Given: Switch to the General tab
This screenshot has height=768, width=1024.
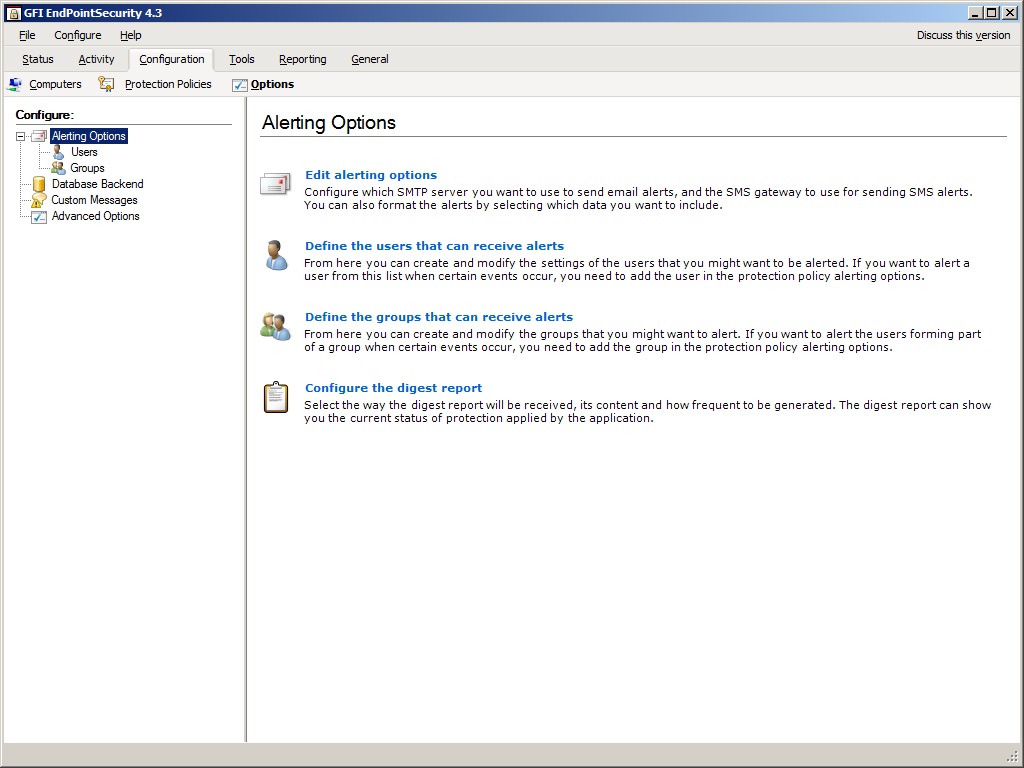Looking at the screenshot, I should 370,59.
